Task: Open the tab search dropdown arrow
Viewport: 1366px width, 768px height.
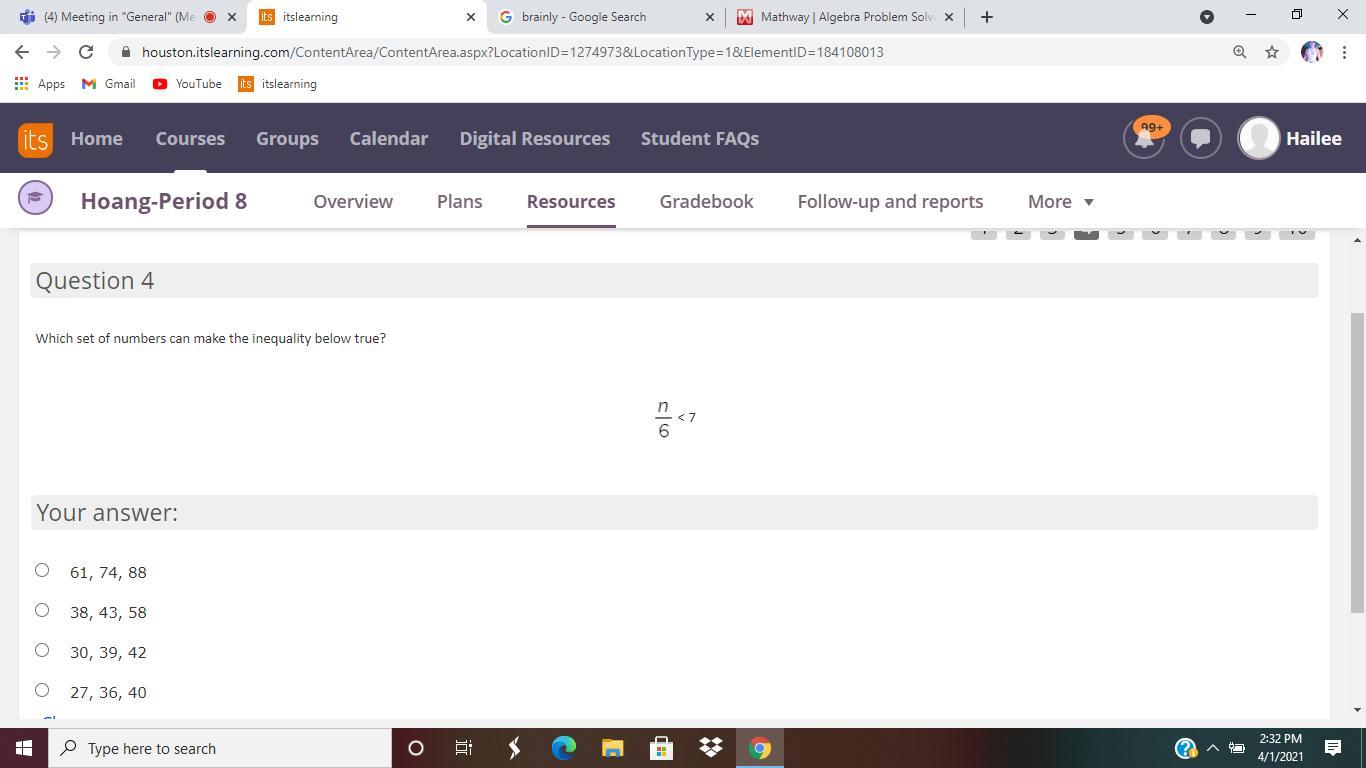Action: [x=1207, y=17]
